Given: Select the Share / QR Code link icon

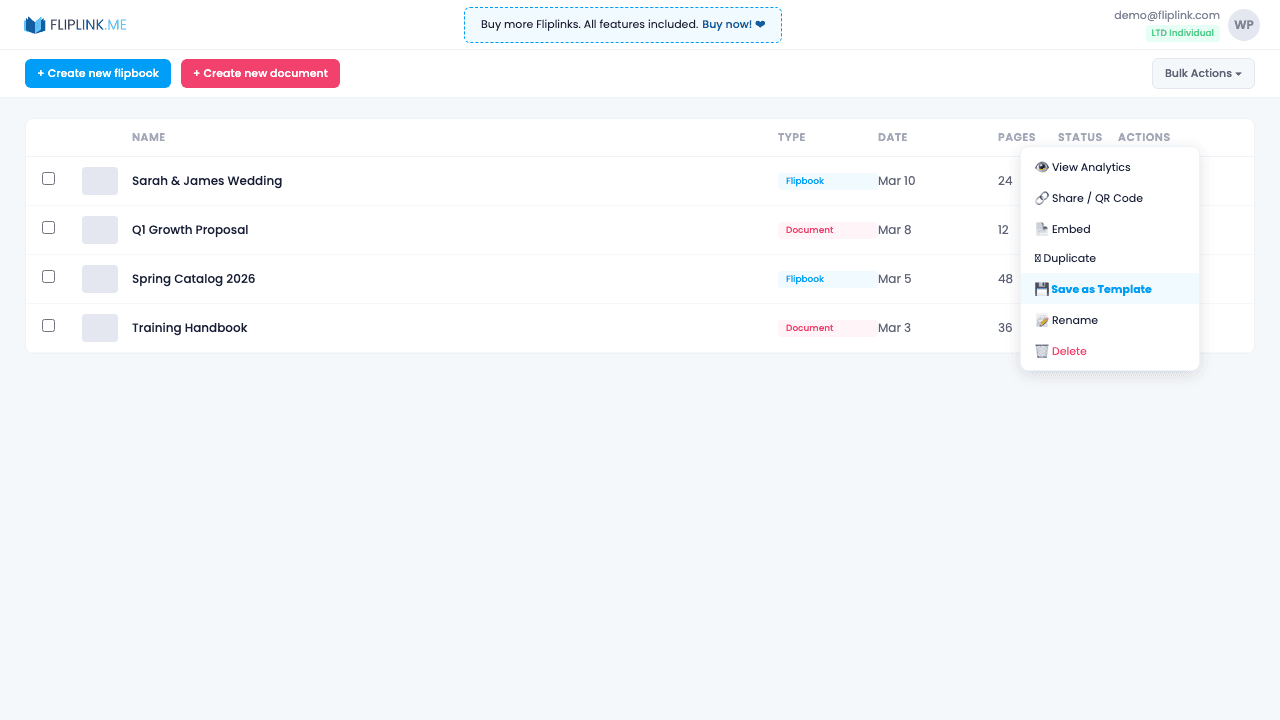Looking at the screenshot, I should coord(1041,198).
